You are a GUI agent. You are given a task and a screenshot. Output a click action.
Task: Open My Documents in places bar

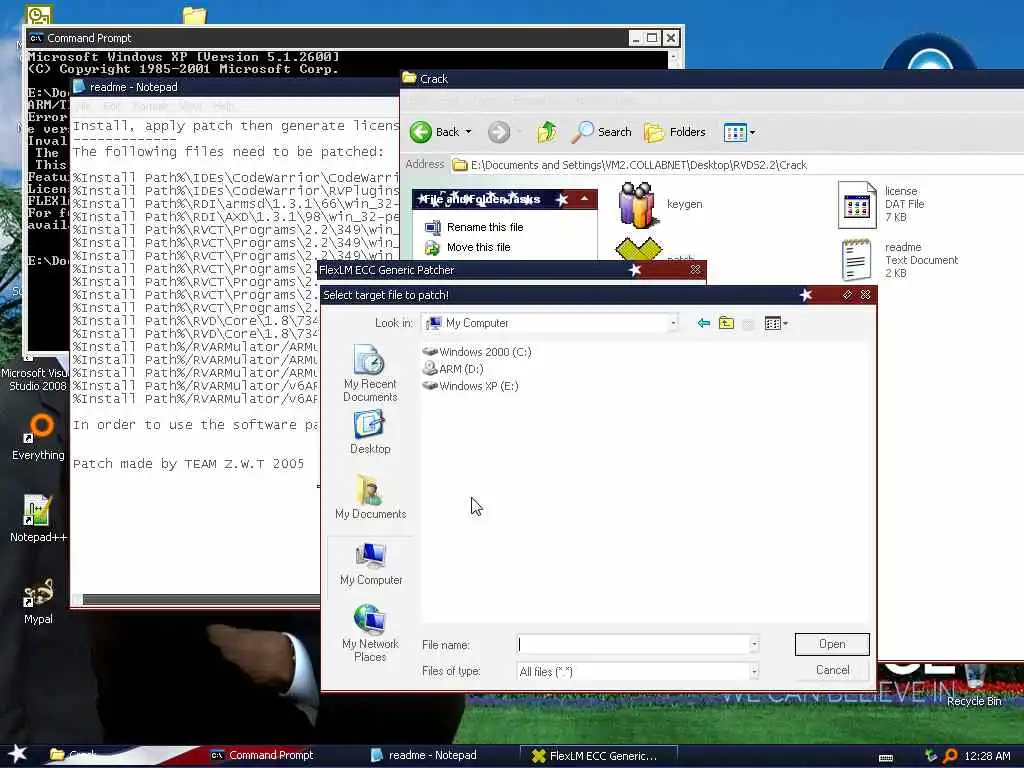click(x=370, y=497)
